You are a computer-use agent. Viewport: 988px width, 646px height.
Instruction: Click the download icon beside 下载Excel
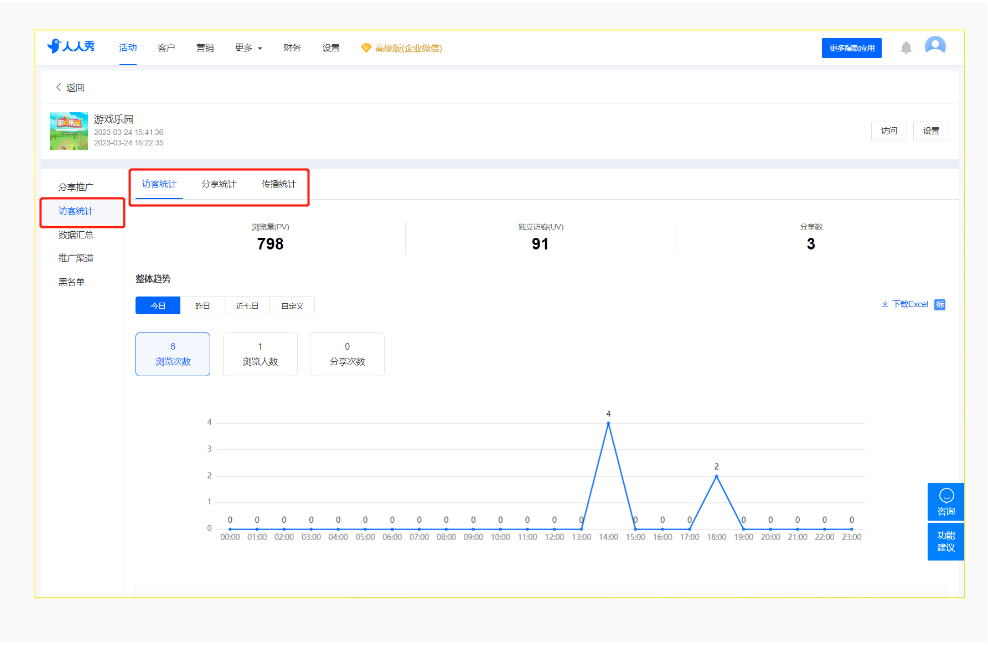coord(885,304)
